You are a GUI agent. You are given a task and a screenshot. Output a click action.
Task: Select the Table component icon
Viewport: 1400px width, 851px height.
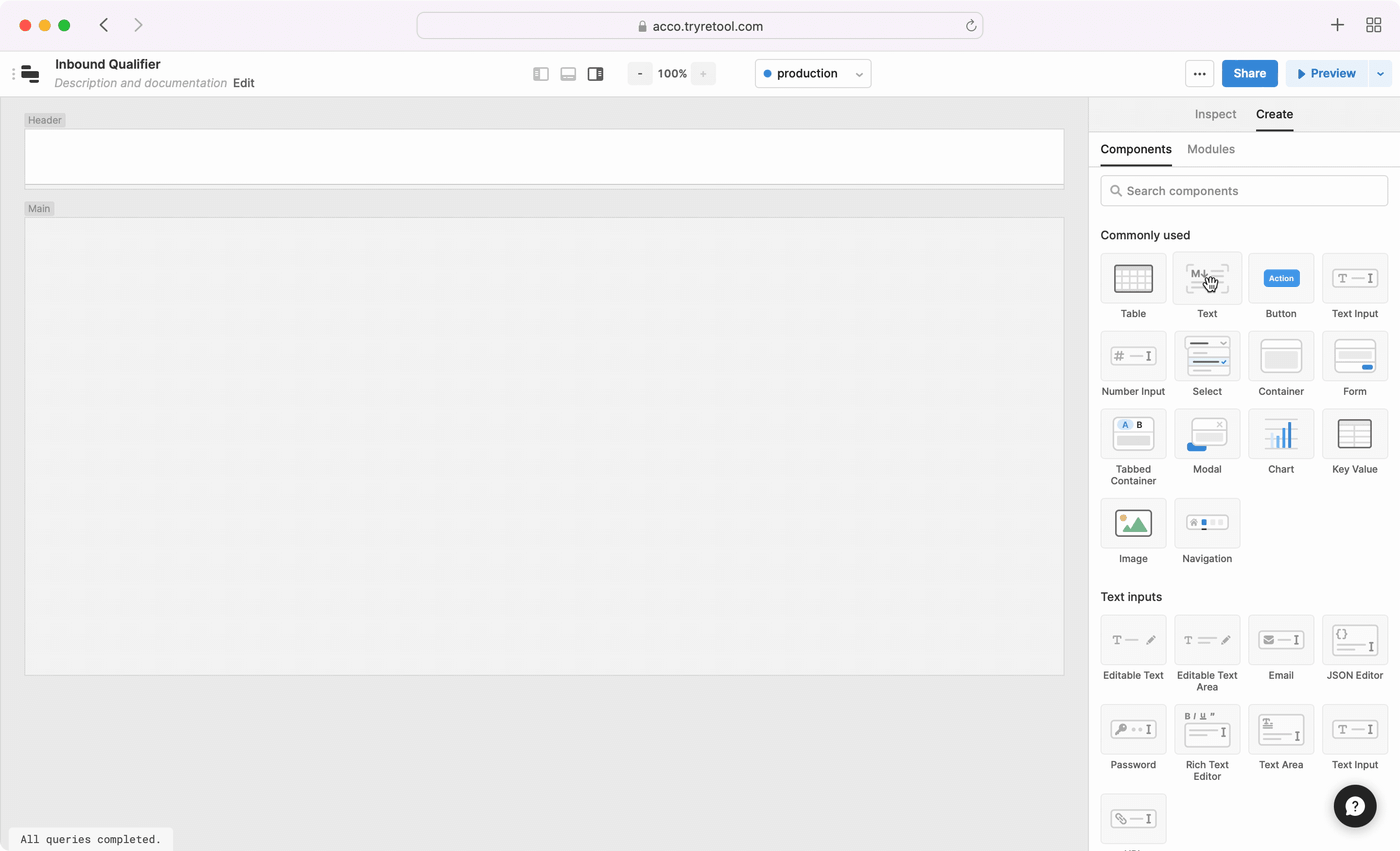pos(1133,279)
